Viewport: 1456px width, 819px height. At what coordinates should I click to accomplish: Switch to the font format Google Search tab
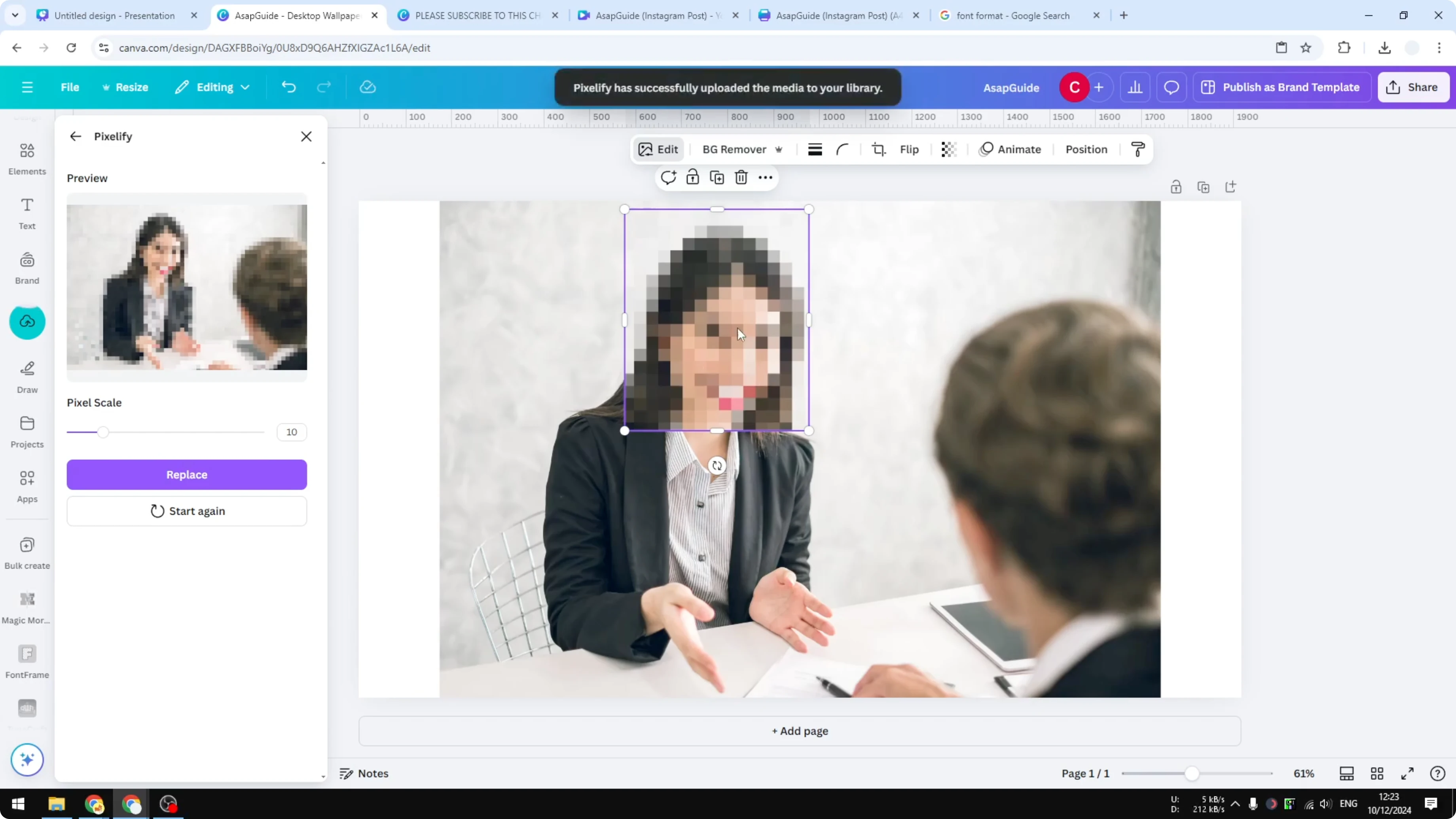[1012, 15]
